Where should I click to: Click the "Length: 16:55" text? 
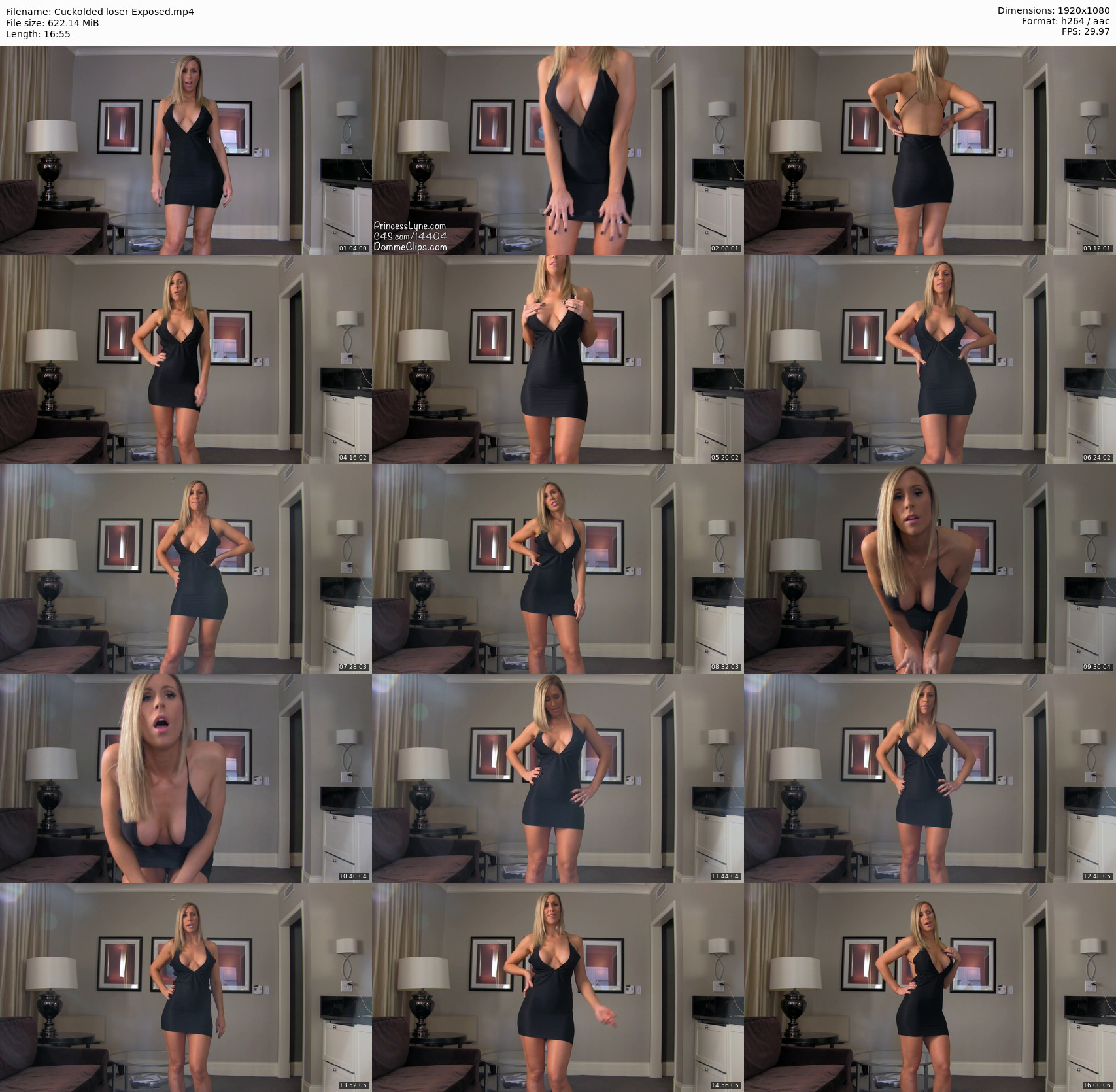pyautogui.click(x=38, y=34)
